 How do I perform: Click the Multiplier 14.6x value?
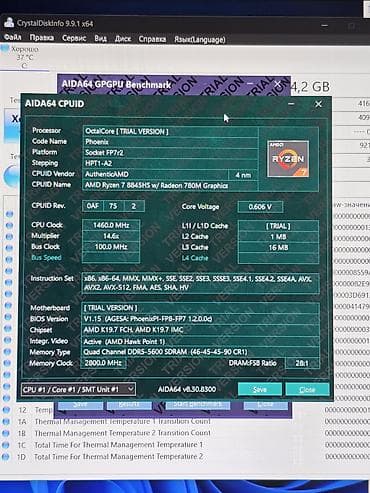[x=111, y=236]
